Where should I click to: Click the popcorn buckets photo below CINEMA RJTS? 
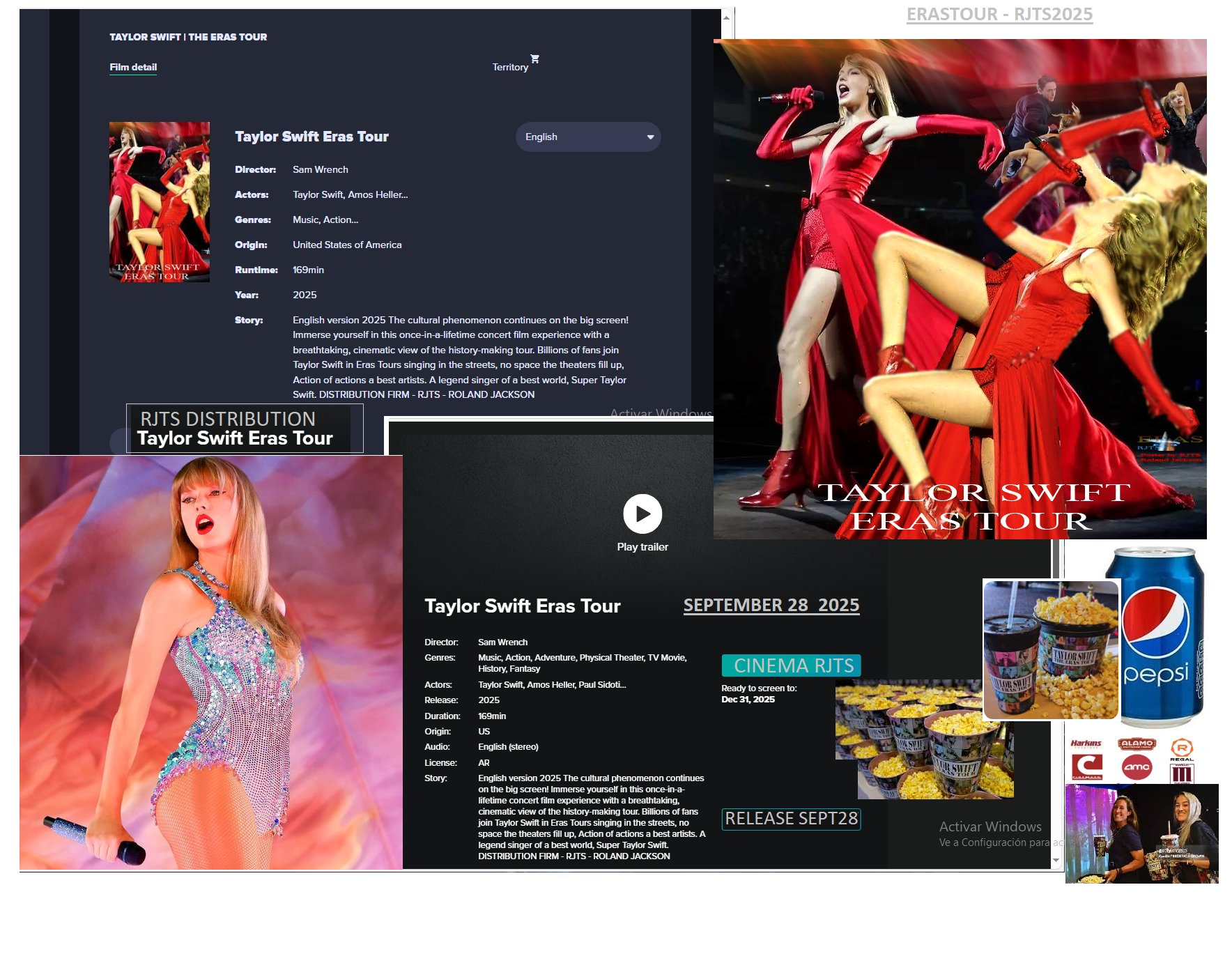coord(924,739)
